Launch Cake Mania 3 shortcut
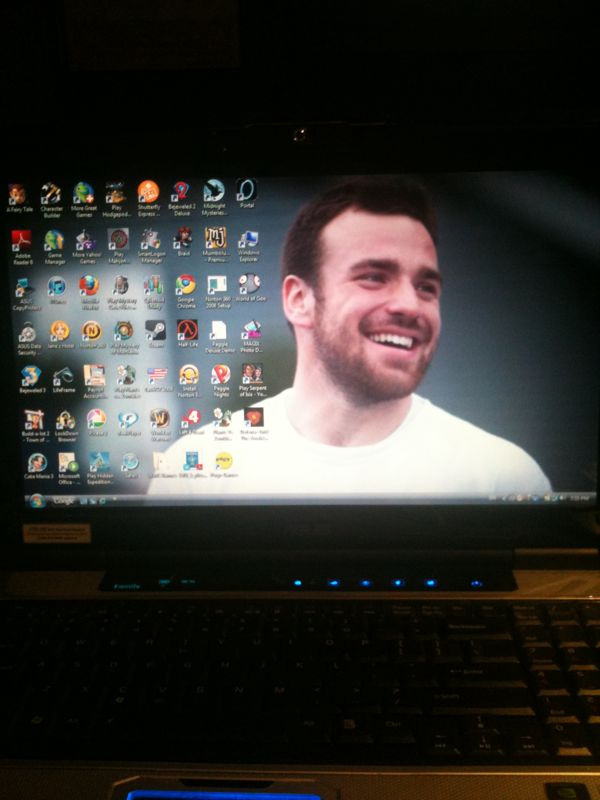Viewport: 600px width, 800px height. click(x=37, y=463)
